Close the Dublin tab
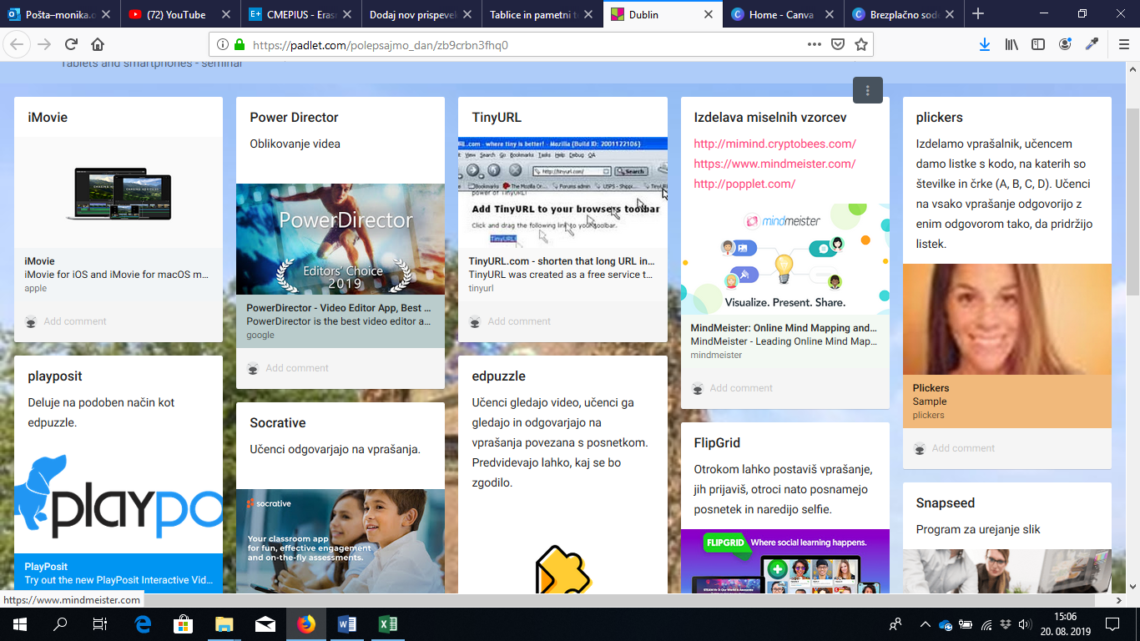The width and height of the screenshot is (1140, 641). [x=708, y=15]
